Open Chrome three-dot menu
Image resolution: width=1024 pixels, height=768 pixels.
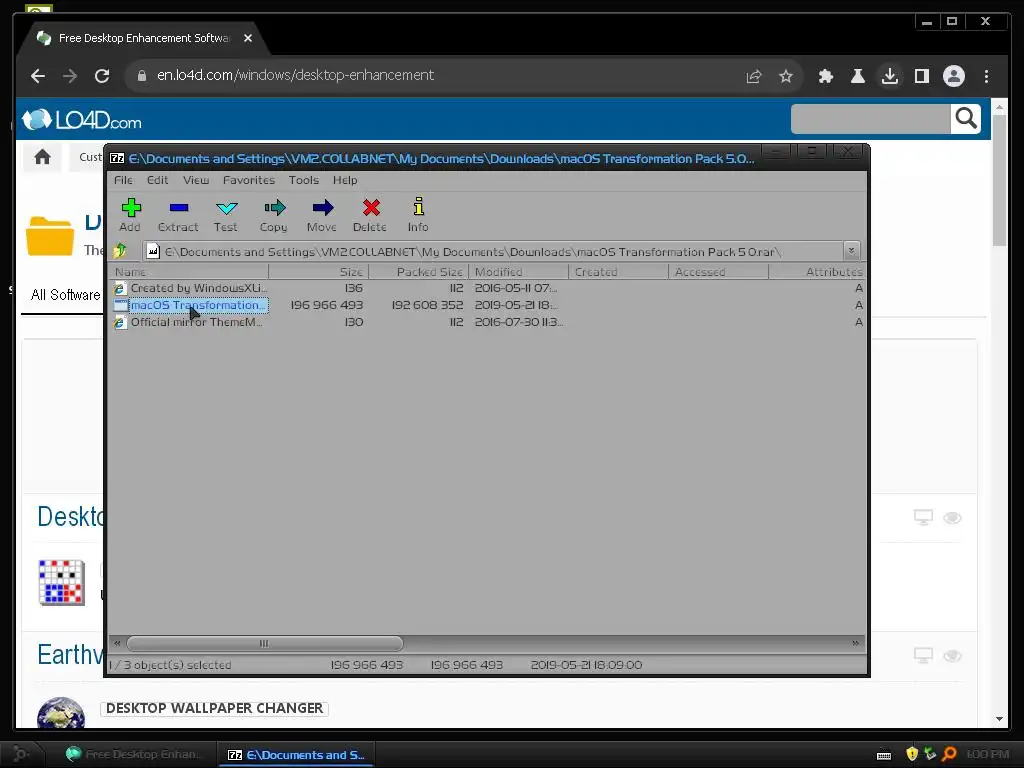tap(986, 76)
